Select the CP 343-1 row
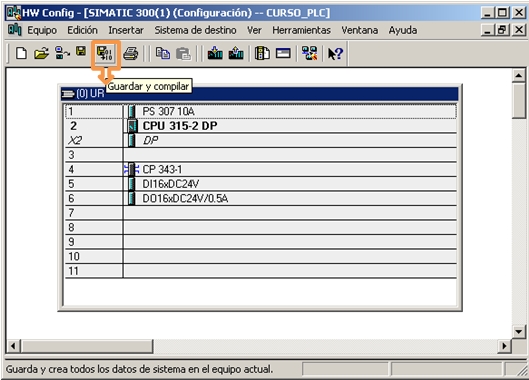This screenshot has width=529, height=380. (261, 169)
